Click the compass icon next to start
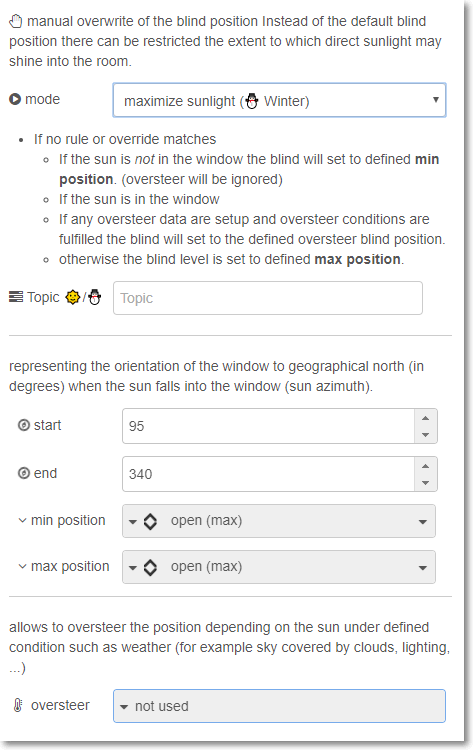Screen dimensions: 473x750 [24, 425]
